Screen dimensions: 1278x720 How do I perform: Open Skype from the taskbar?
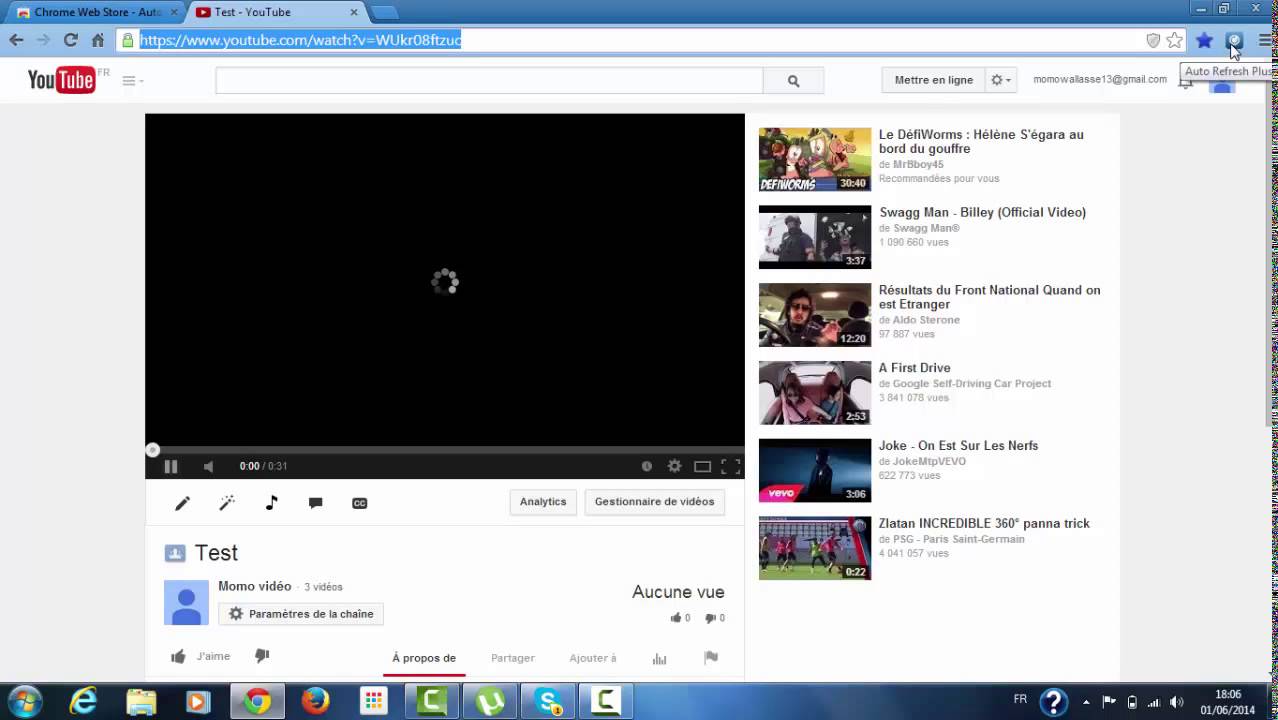[548, 701]
